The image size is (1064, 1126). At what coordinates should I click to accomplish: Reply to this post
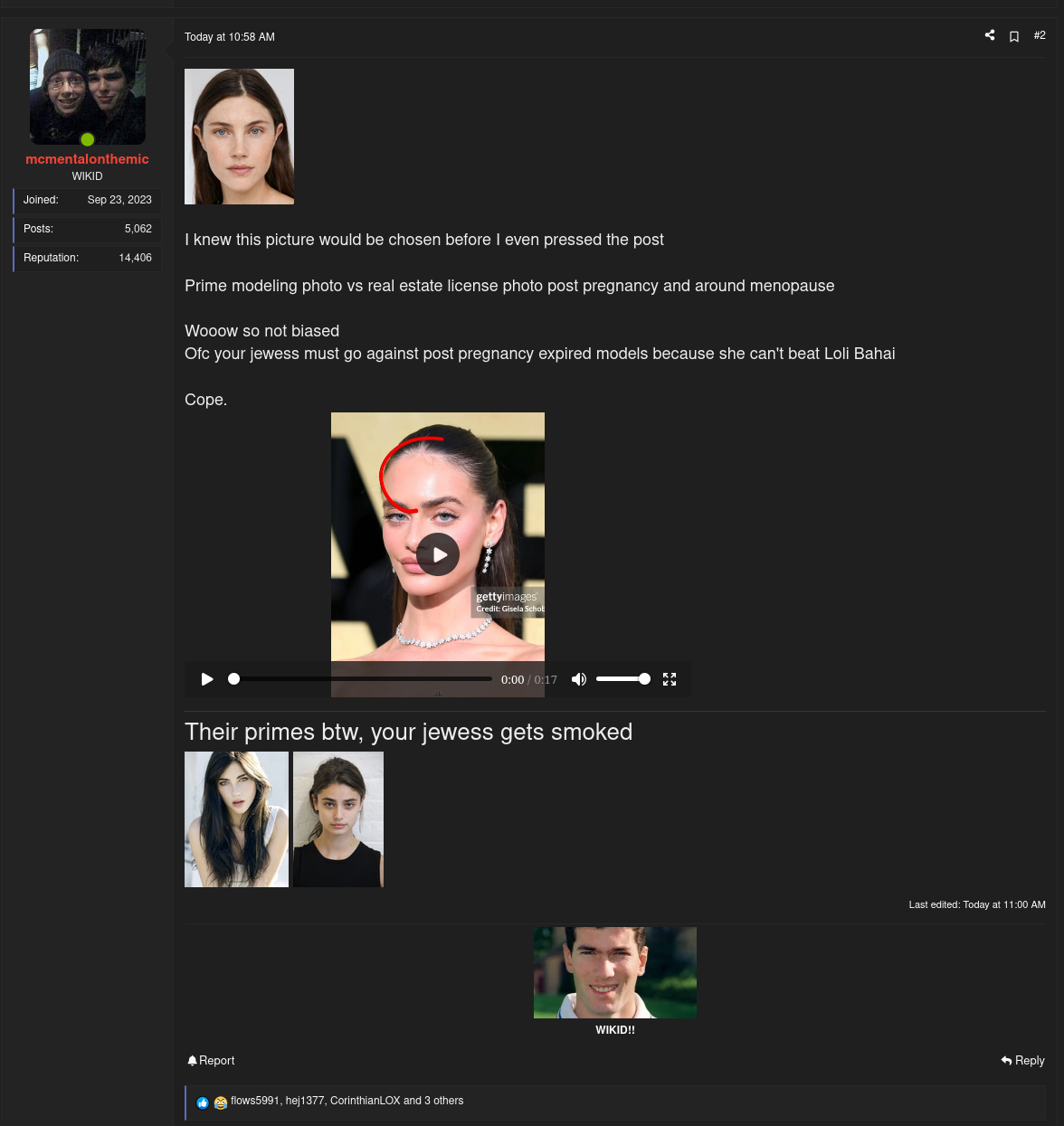(1022, 1061)
